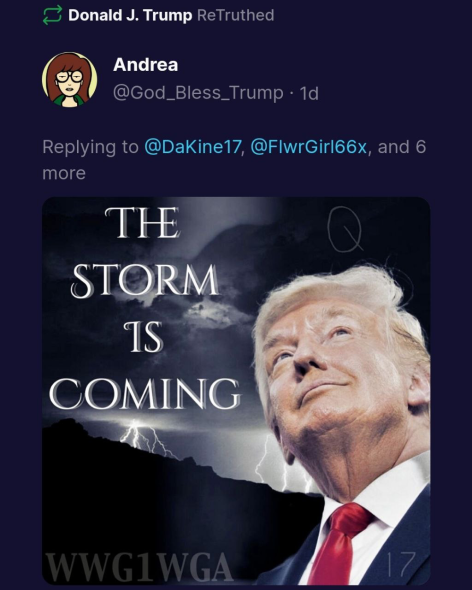Click the number 17 in the image corner

tap(401, 564)
